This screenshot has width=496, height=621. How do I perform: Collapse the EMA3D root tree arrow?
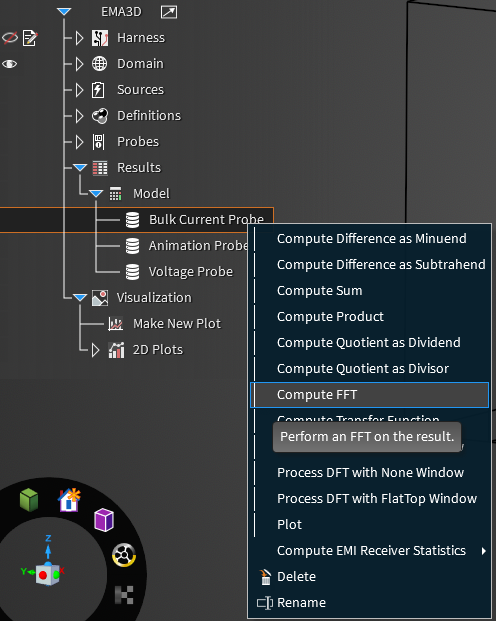(x=64, y=12)
